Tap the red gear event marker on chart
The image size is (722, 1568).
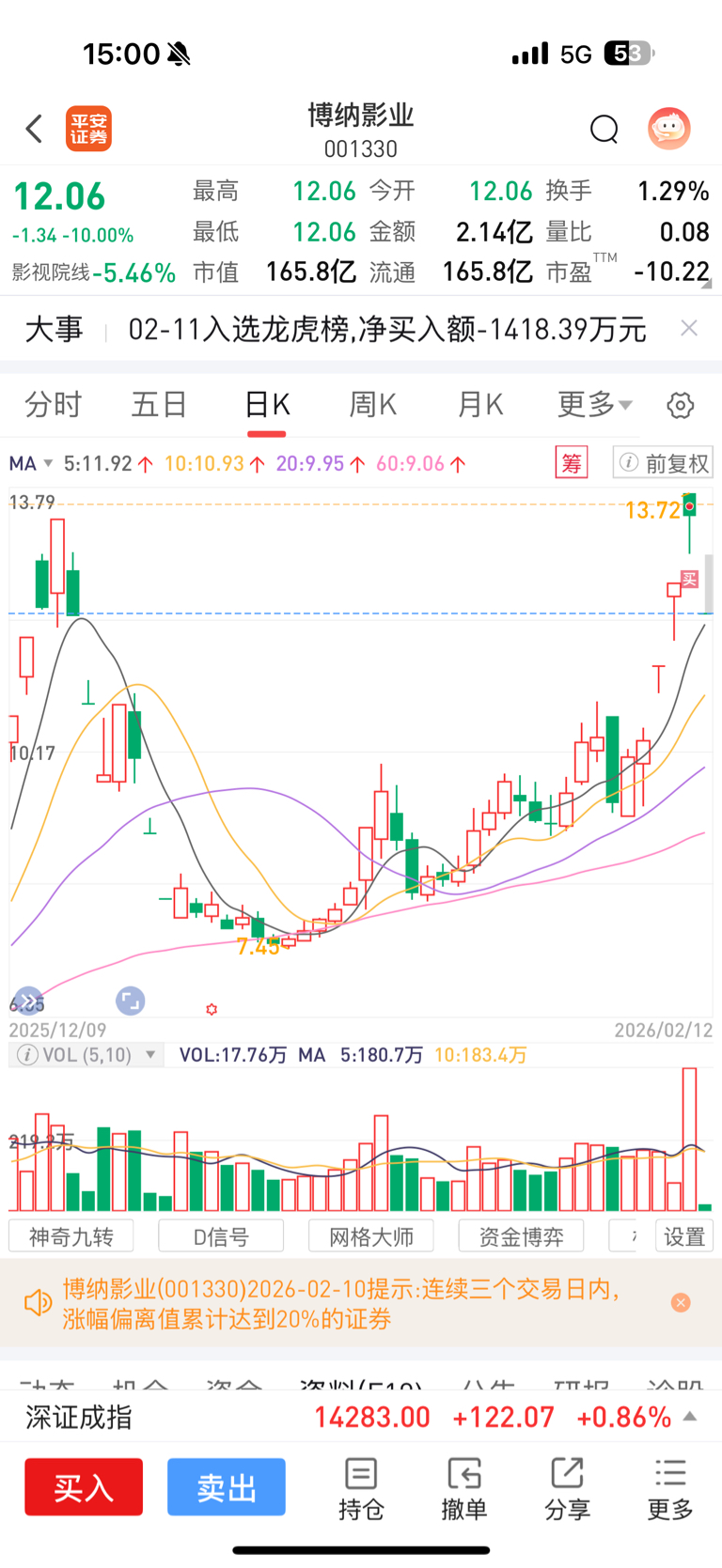click(x=212, y=1009)
